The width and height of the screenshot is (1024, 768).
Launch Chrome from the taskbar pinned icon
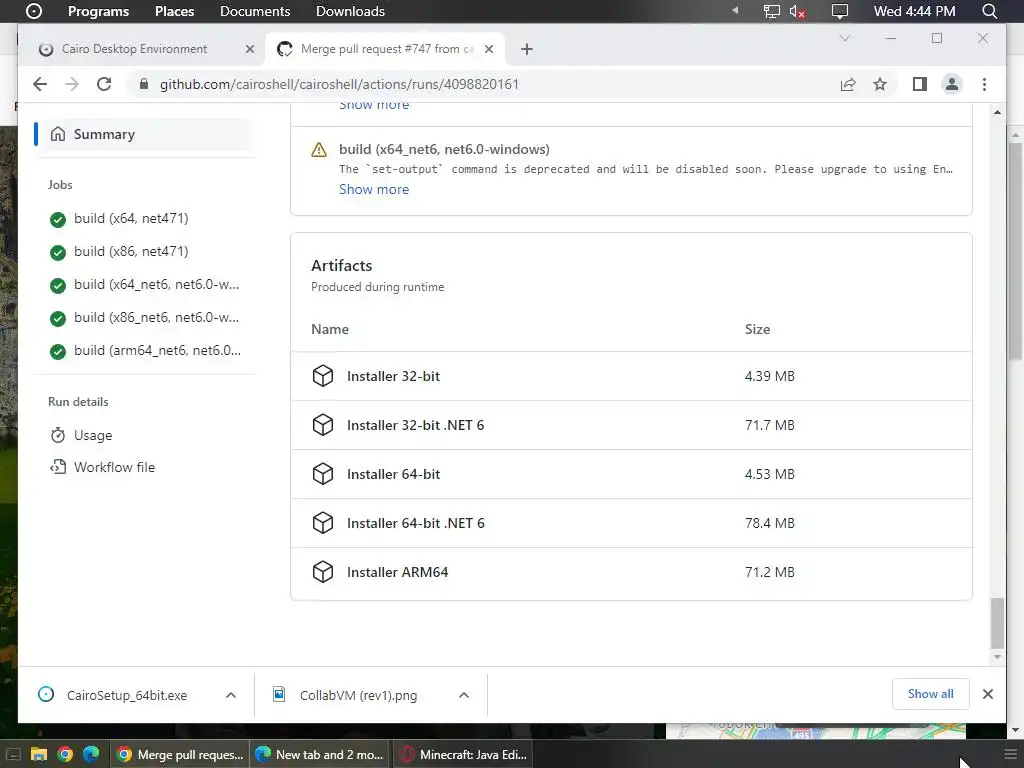coord(65,755)
